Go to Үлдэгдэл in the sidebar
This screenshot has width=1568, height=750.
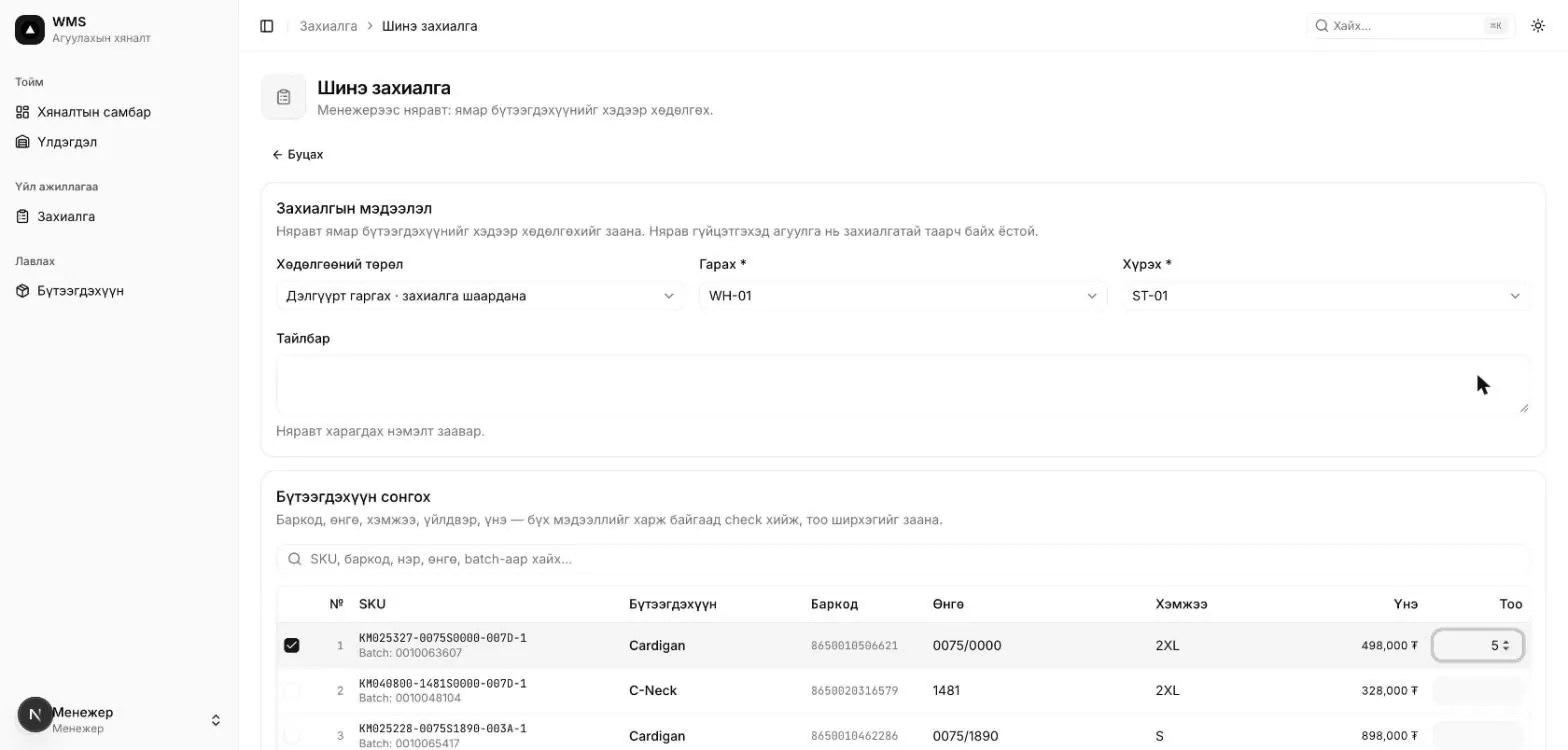click(x=119, y=142)
